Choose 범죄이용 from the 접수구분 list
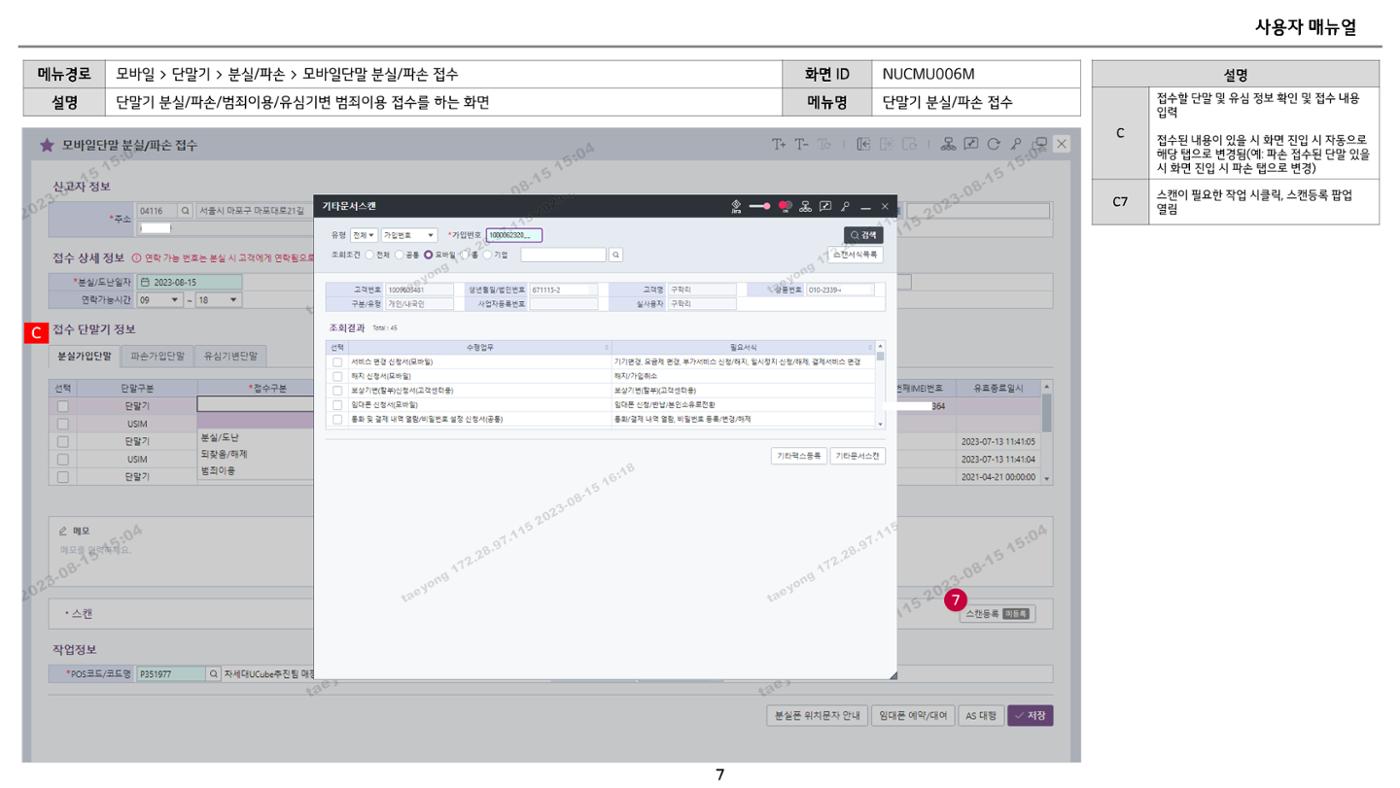This screenshot has width=1400, height=788. 218,470
